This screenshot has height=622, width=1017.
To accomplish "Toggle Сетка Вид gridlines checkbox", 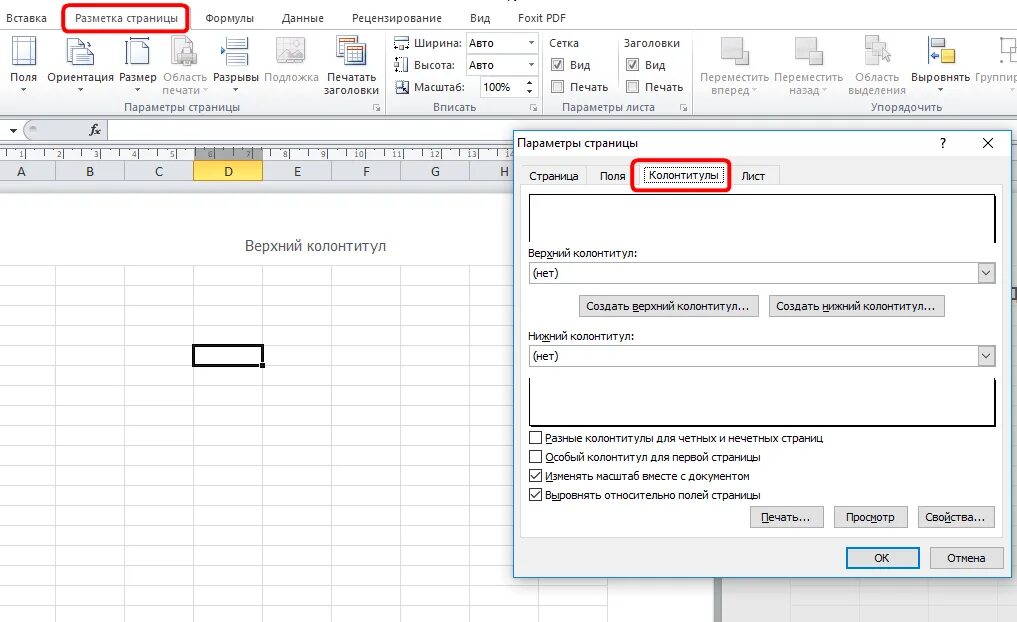I will (557, 65).
